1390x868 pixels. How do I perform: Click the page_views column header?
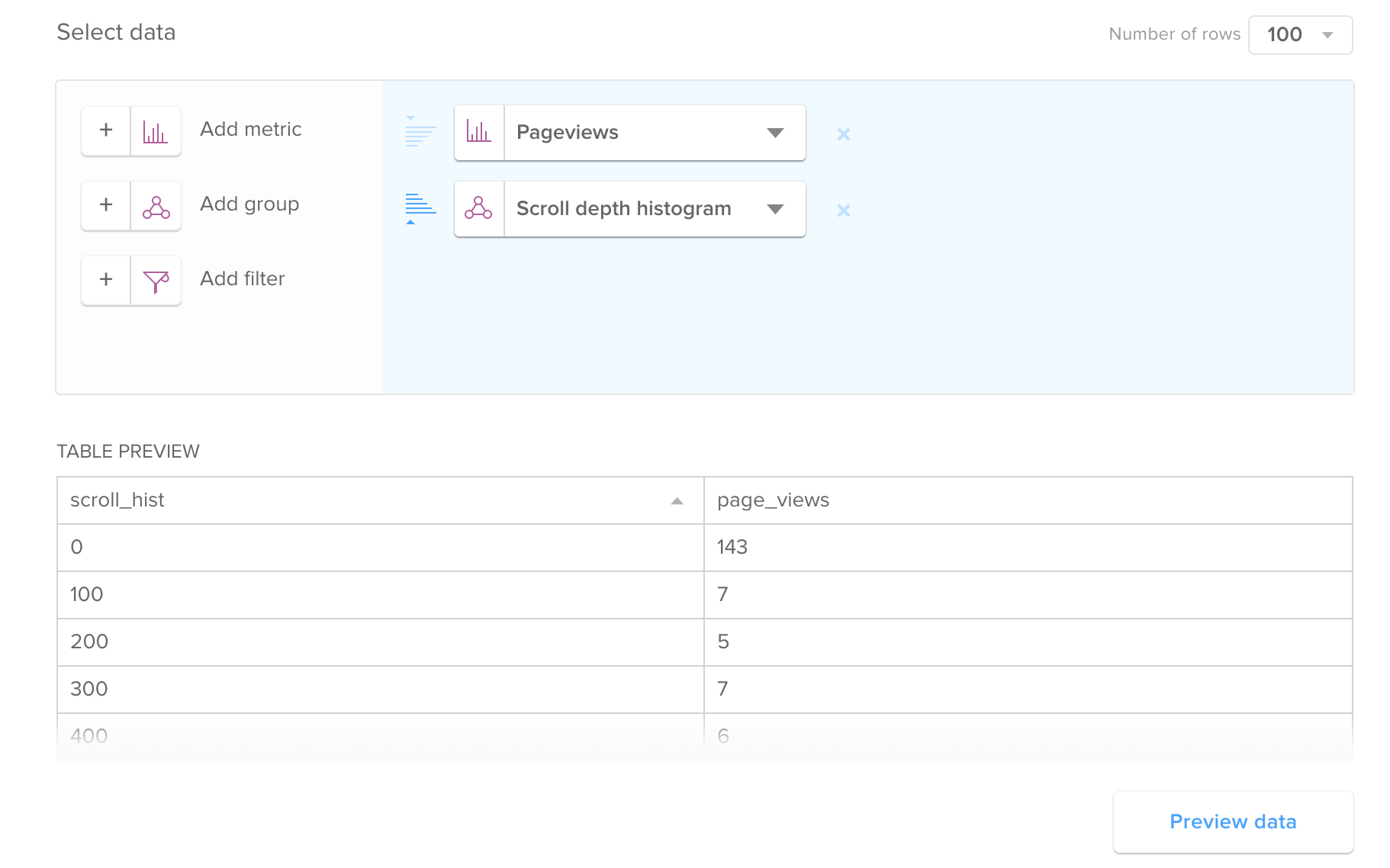(x=1028, y=500)
